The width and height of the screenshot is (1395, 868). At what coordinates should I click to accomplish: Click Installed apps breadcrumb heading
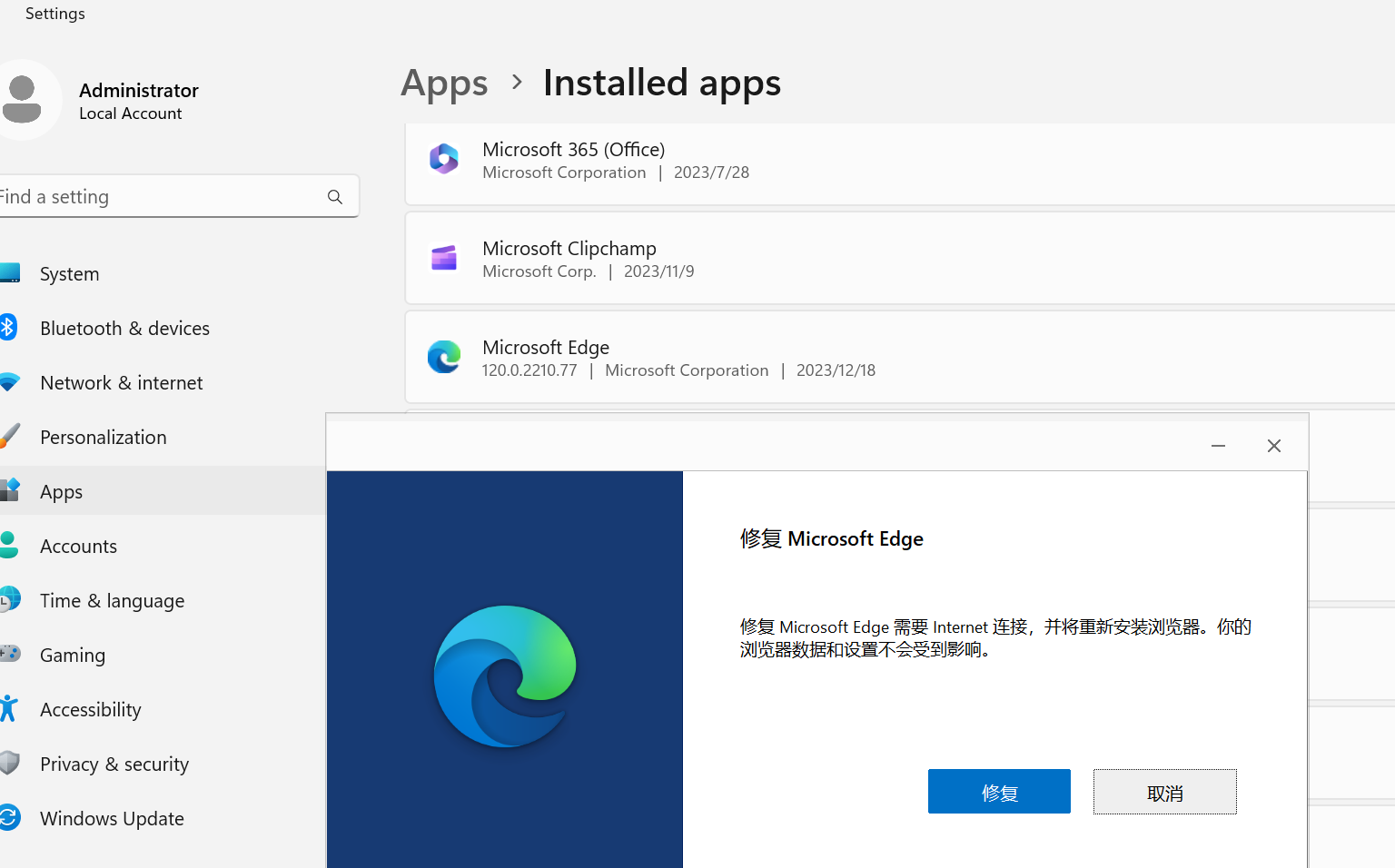pos(661,83)
